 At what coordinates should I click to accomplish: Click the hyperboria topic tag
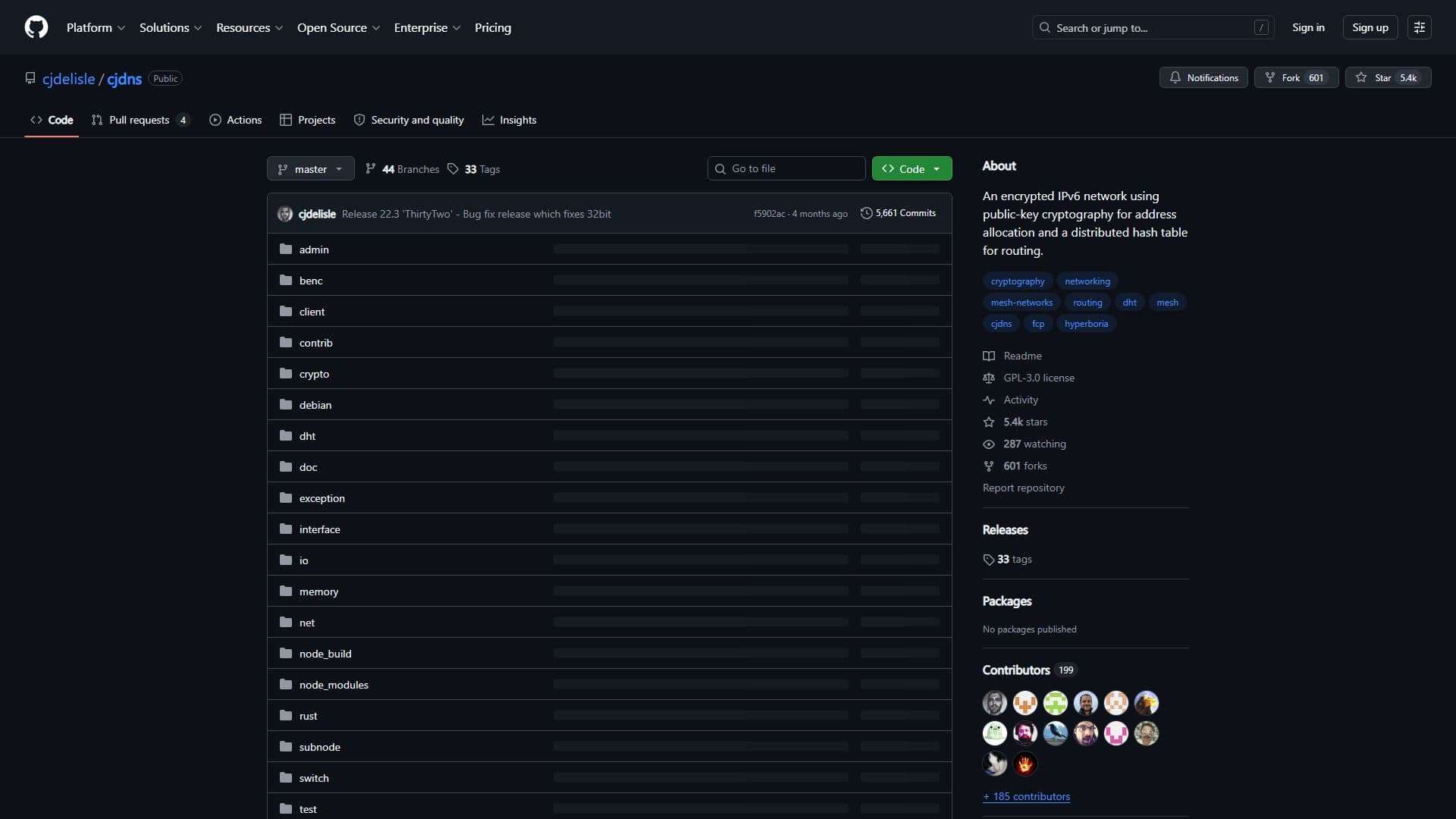point(1086,323)
